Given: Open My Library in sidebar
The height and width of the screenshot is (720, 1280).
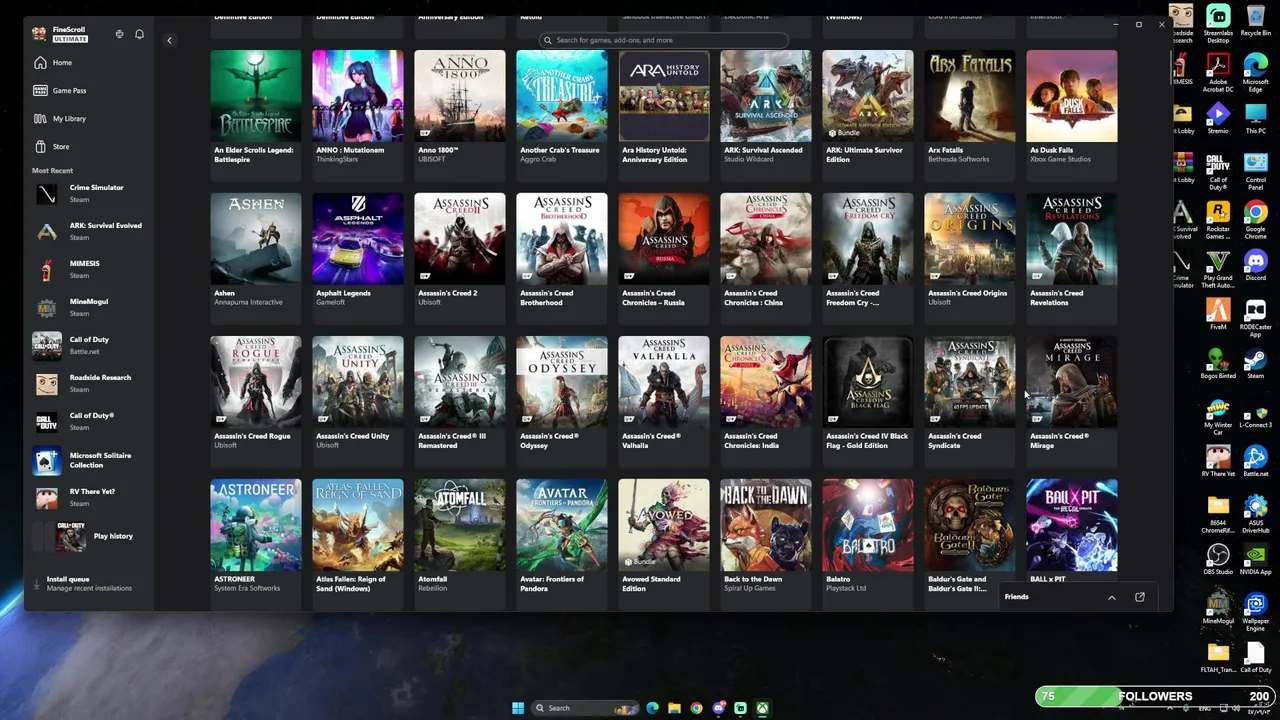Looking at the screenshot, I should point(69,119).
